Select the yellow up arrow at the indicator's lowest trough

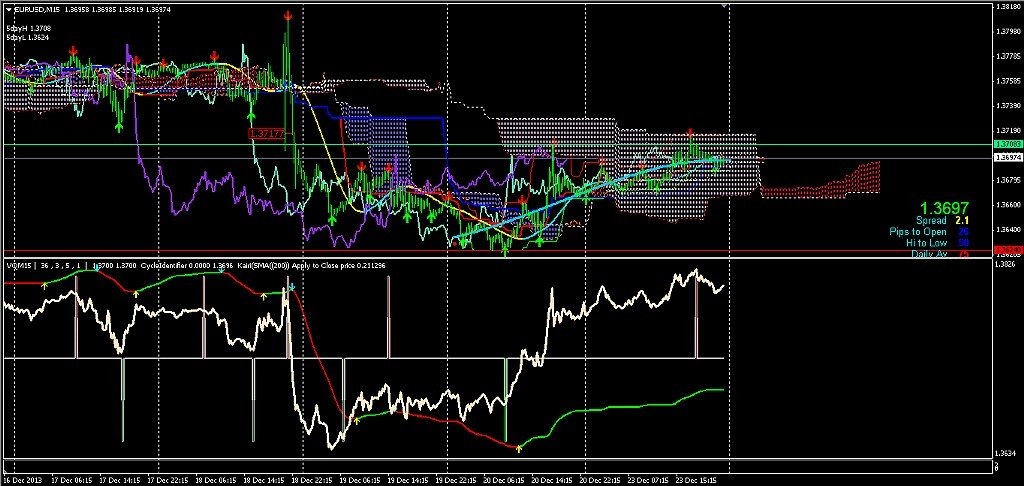pyautogui.click(x=519, y=449)
